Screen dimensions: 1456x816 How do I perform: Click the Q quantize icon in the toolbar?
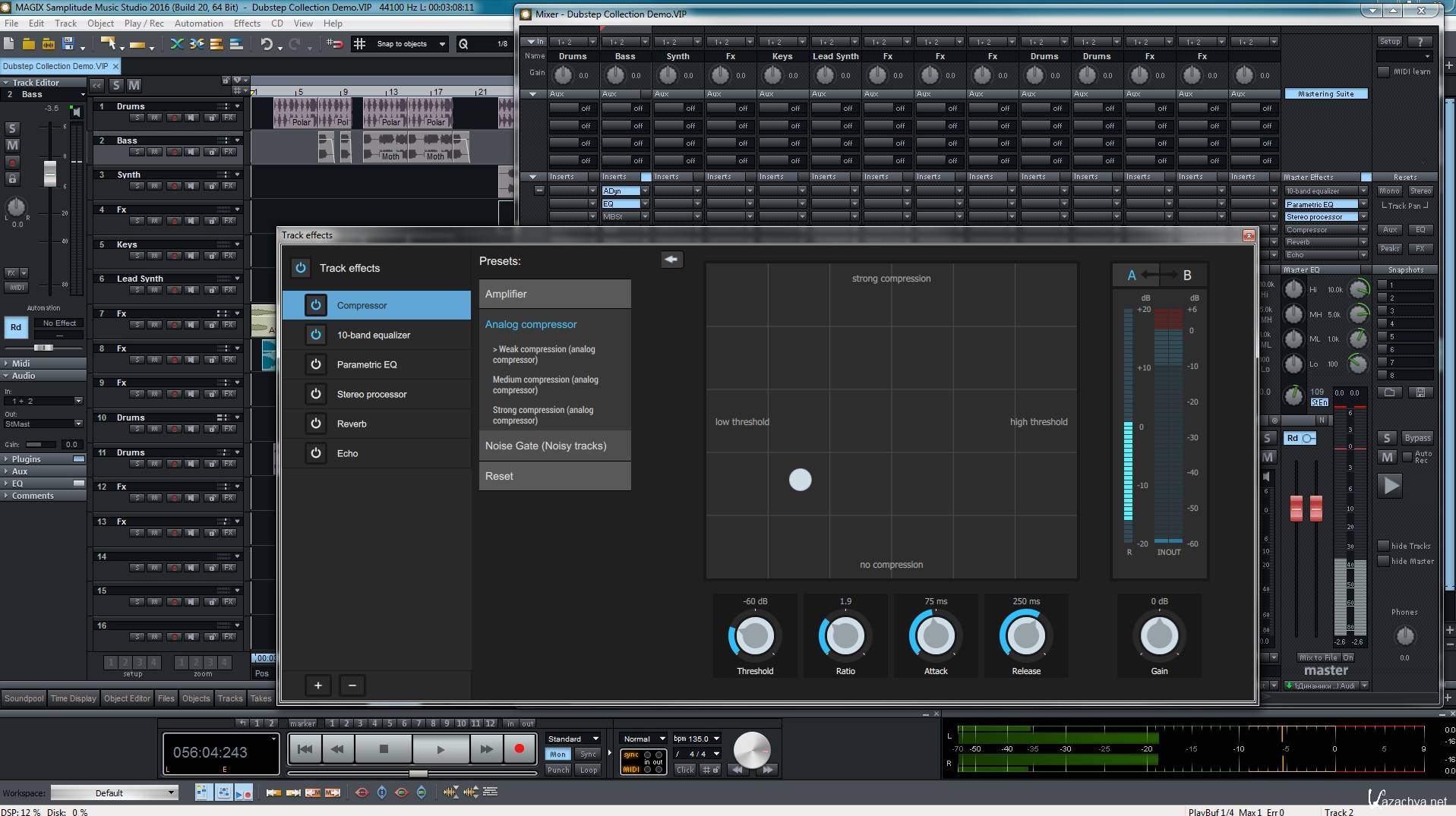pos(463,44)
